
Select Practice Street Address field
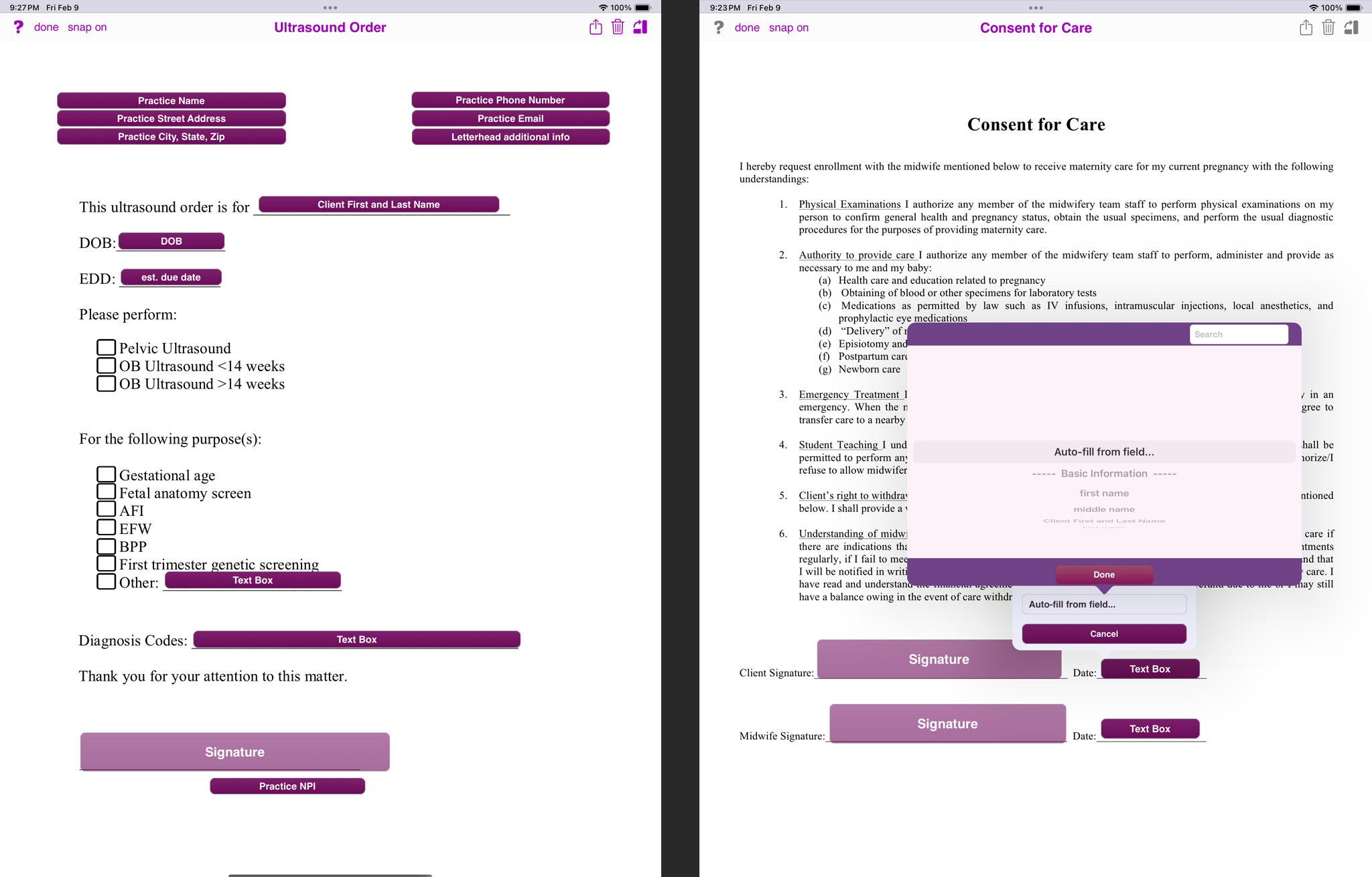pos(171,119)
